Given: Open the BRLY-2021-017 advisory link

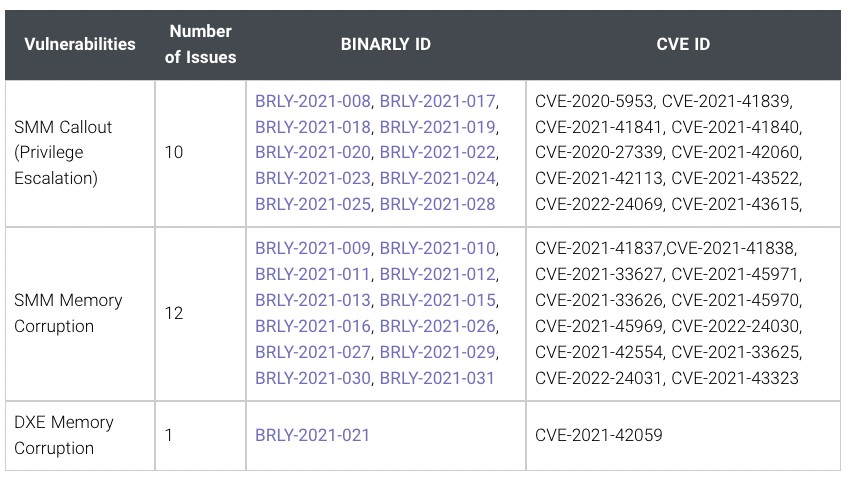Looking at the screenshot, I should click(x=437, y=101).
